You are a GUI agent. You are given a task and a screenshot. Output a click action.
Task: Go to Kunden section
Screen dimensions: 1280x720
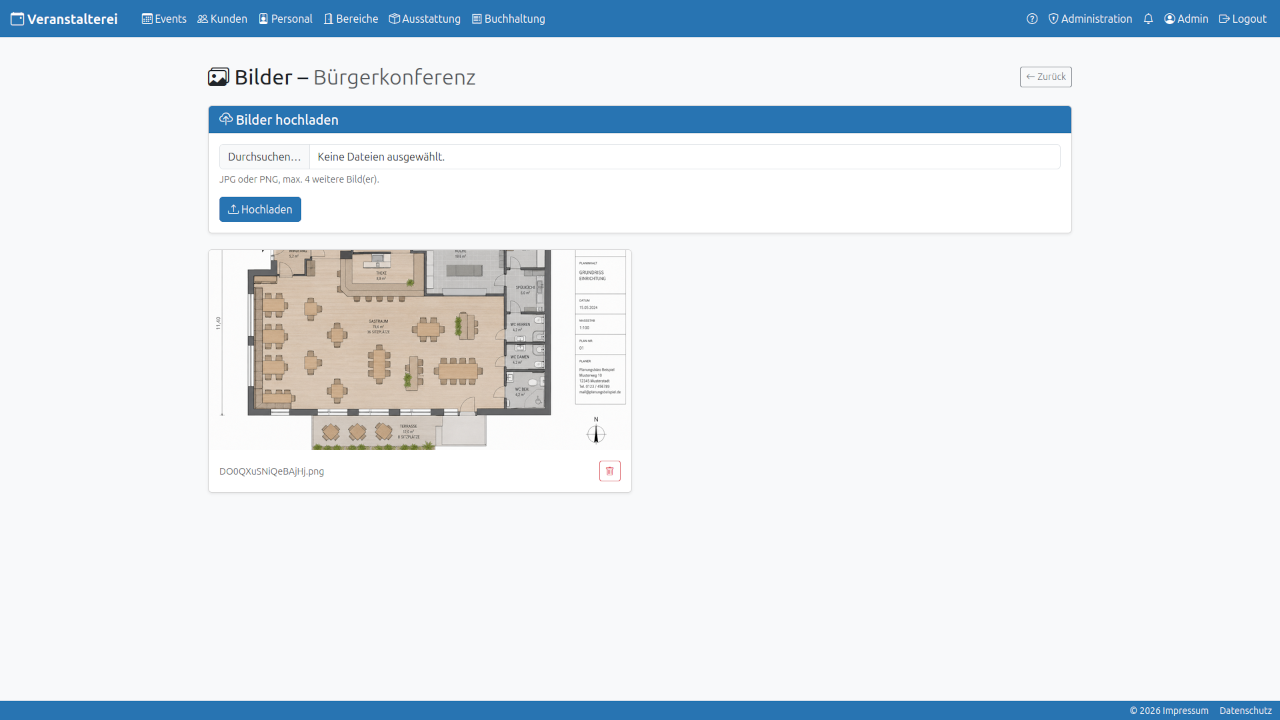click(222, 19)
